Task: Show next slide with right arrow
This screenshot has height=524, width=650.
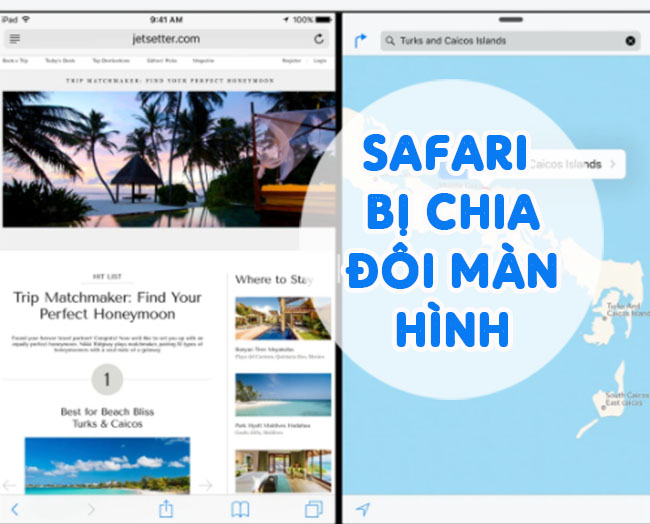Action: click(206, 485)
